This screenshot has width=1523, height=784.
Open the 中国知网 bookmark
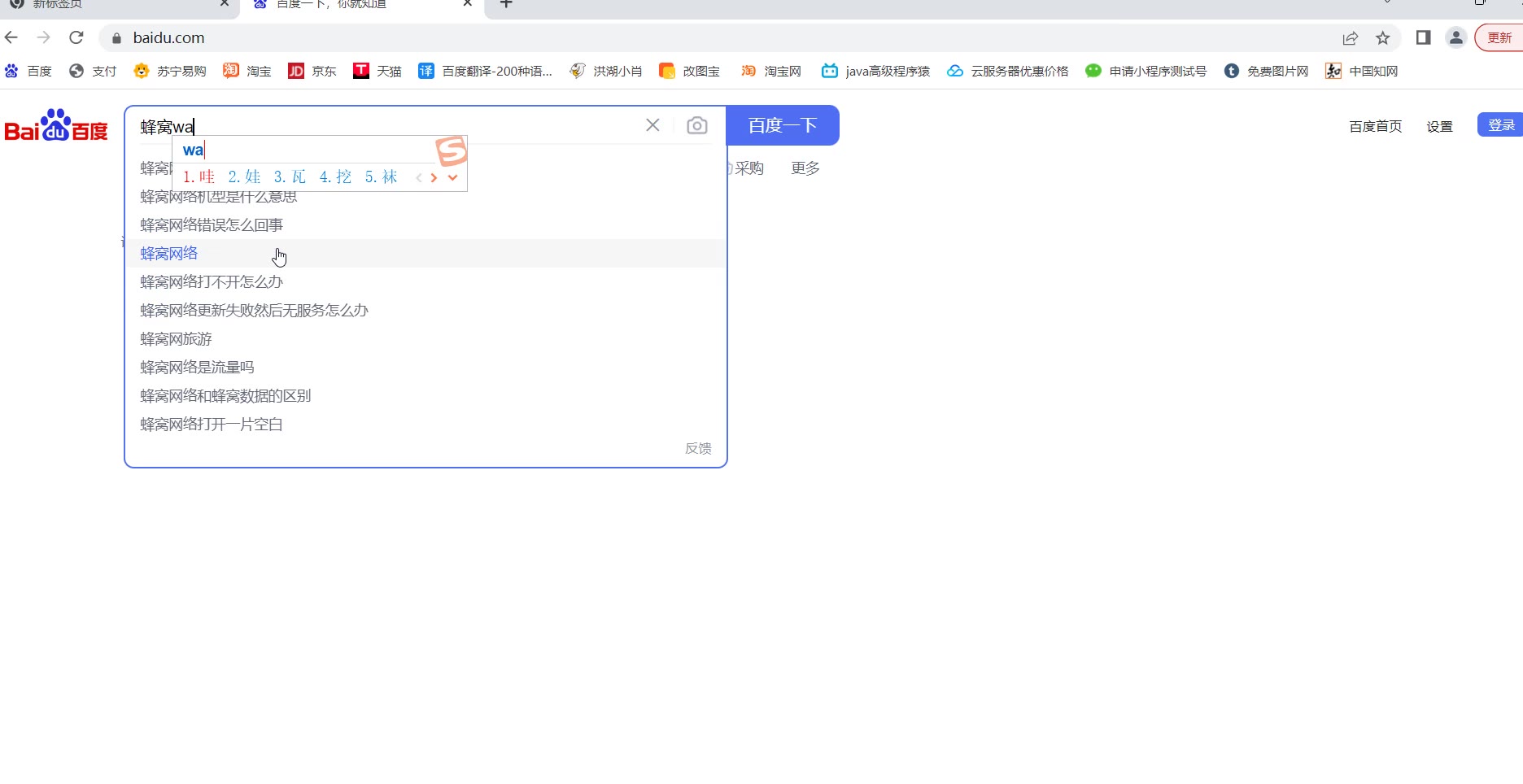(x=1362, y=72)
